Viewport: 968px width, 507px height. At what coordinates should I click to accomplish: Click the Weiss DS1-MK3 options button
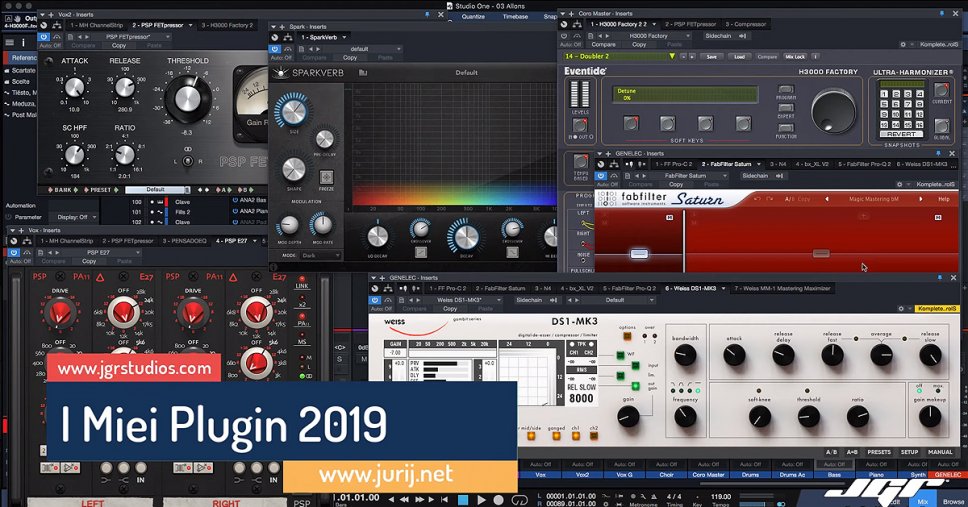click(627, 336)
